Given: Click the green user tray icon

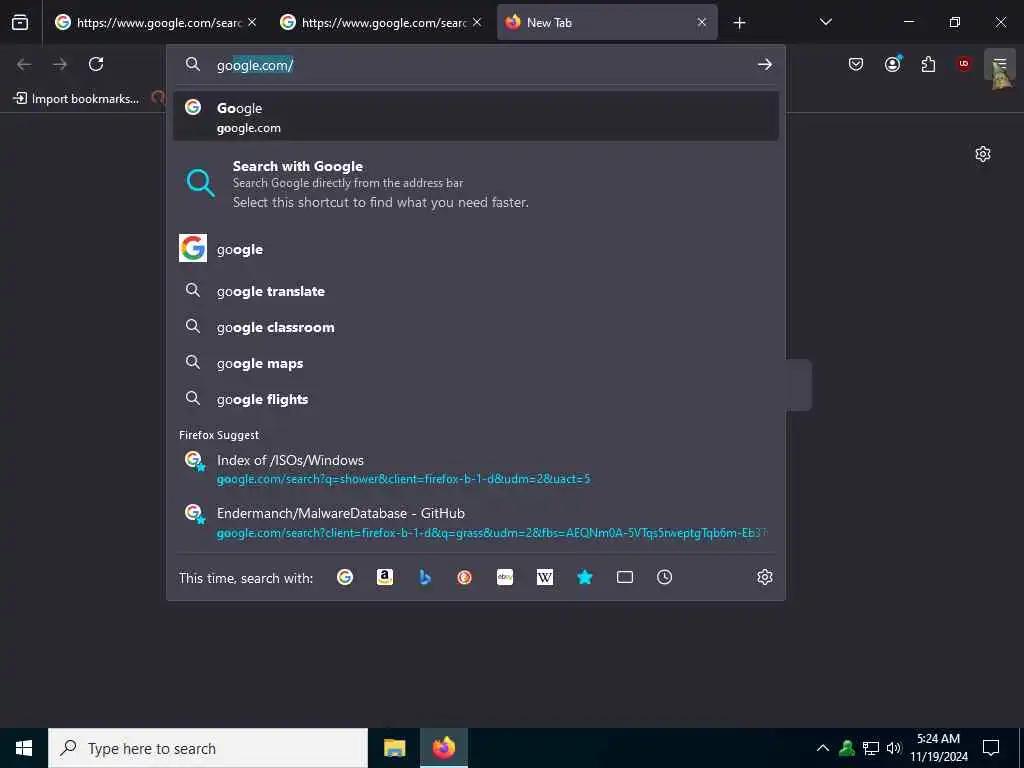Looking at the screenshot, I should point(847,748).
